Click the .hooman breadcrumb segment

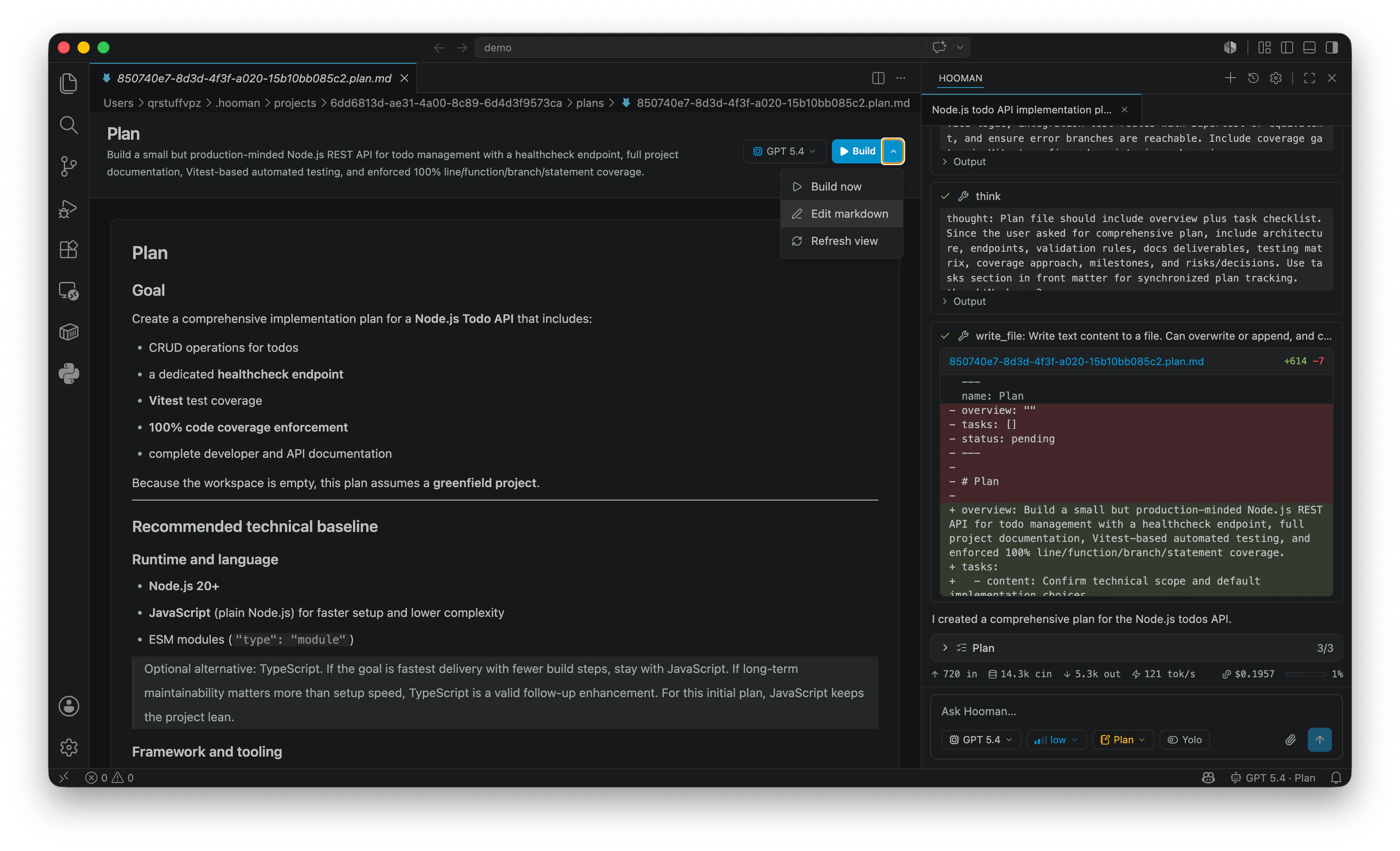(x=237, y=103)
